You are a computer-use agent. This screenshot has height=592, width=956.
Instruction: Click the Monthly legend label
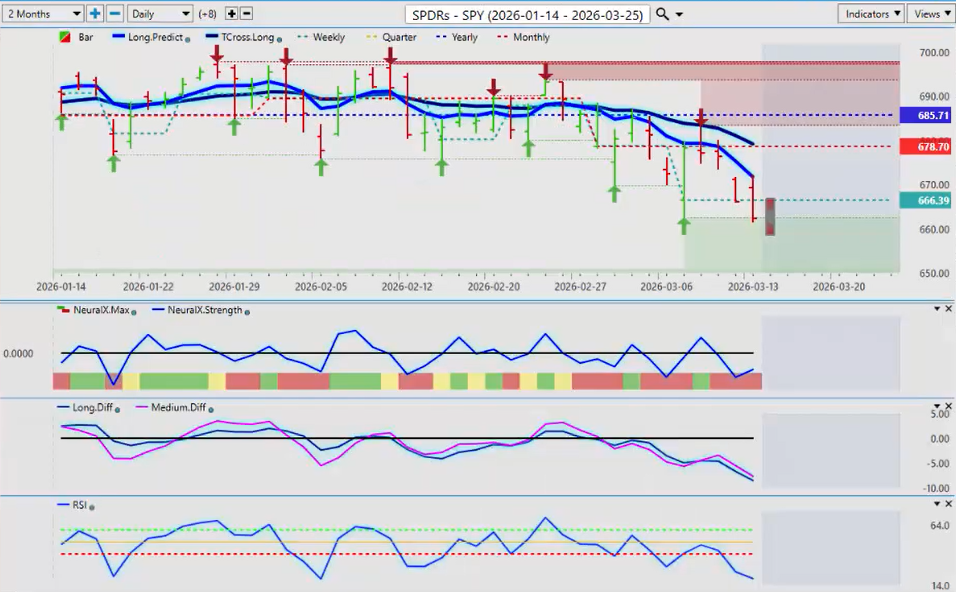coord(530,38)
